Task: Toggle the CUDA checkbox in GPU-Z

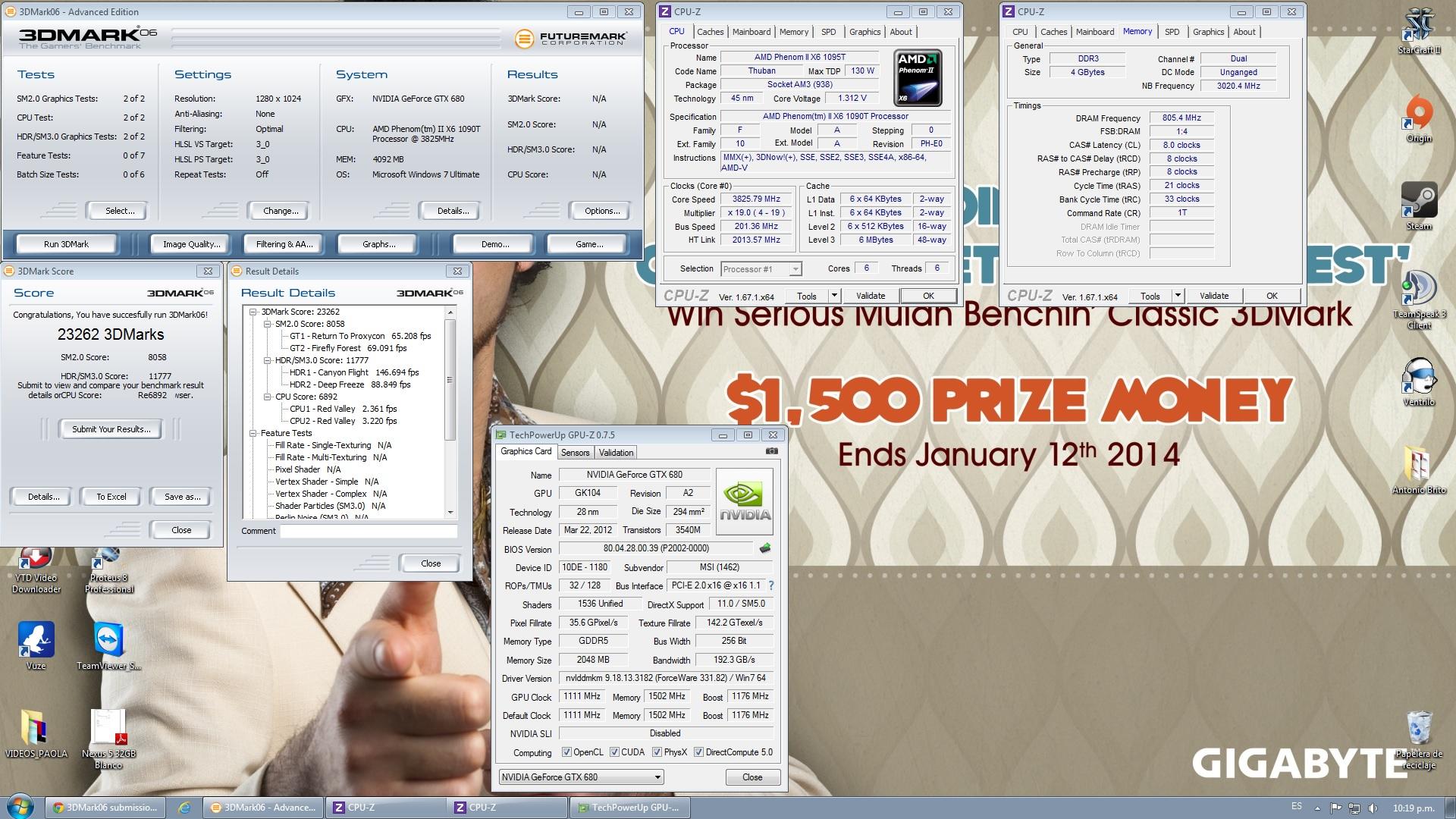Action: point(614,752)
